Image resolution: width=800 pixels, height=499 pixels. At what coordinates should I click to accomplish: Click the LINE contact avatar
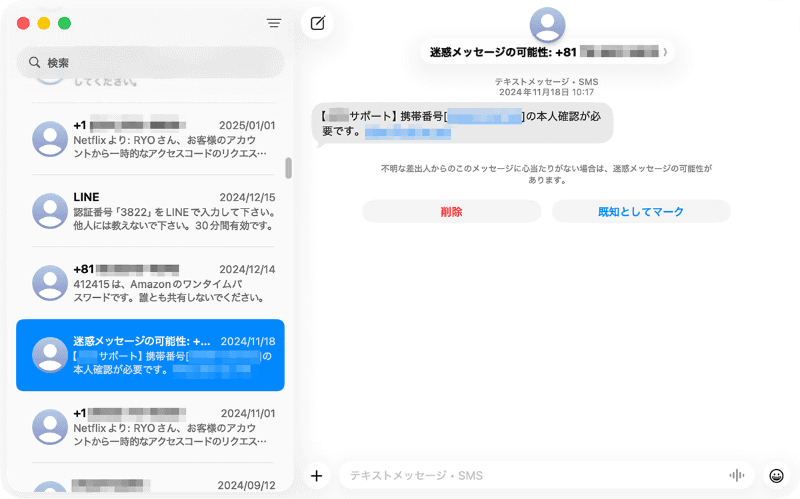pyautogui.click(x=50, y=211)
